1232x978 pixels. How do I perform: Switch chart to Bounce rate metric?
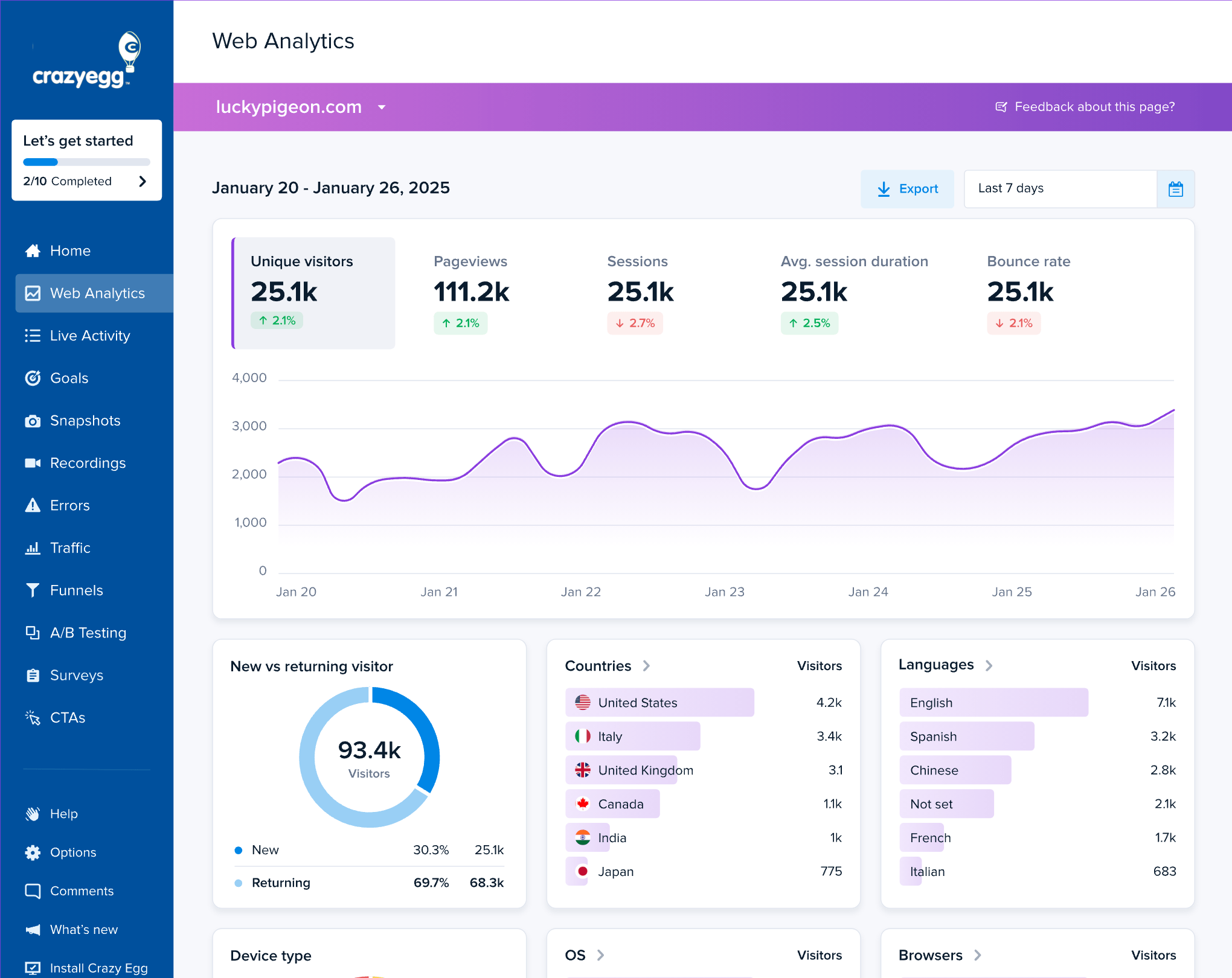[1028, 293]
